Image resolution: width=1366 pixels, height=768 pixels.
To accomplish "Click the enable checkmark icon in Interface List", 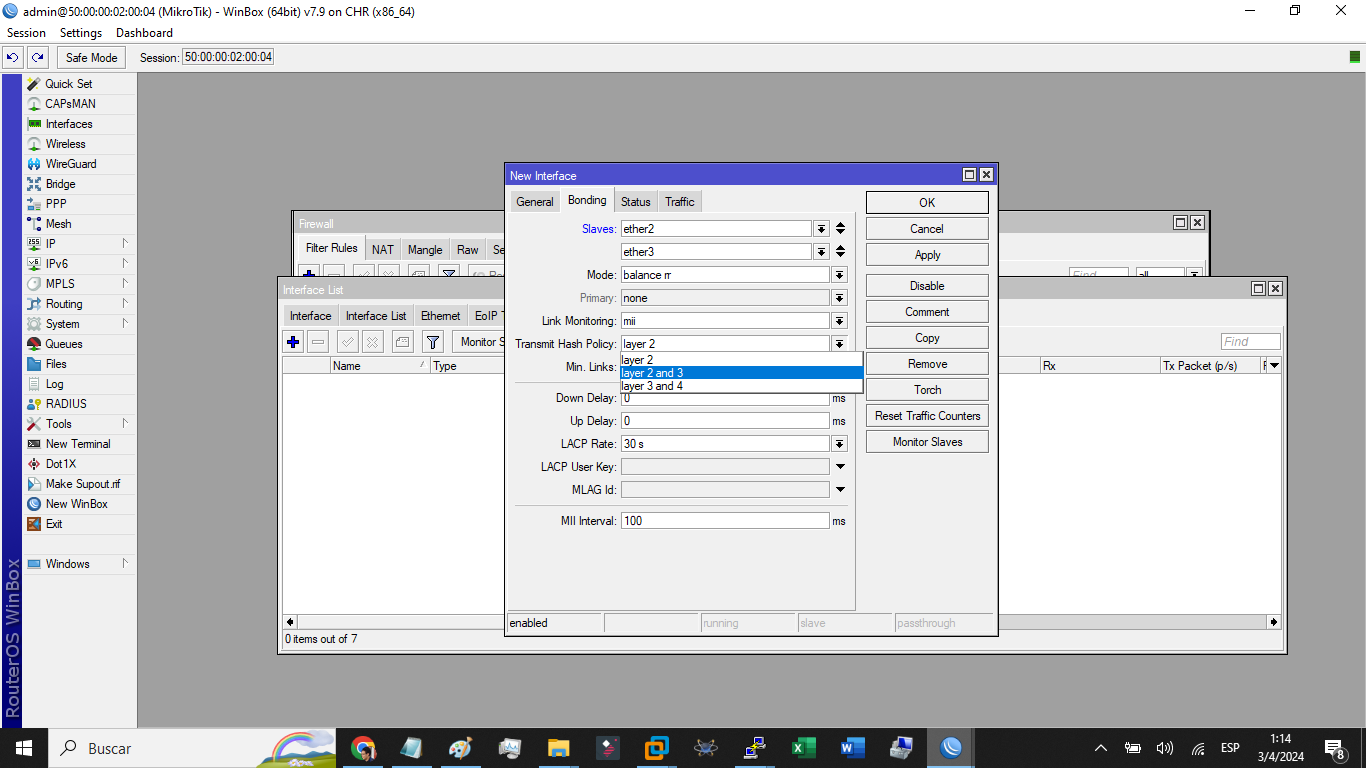I will (x=348, y=342).
